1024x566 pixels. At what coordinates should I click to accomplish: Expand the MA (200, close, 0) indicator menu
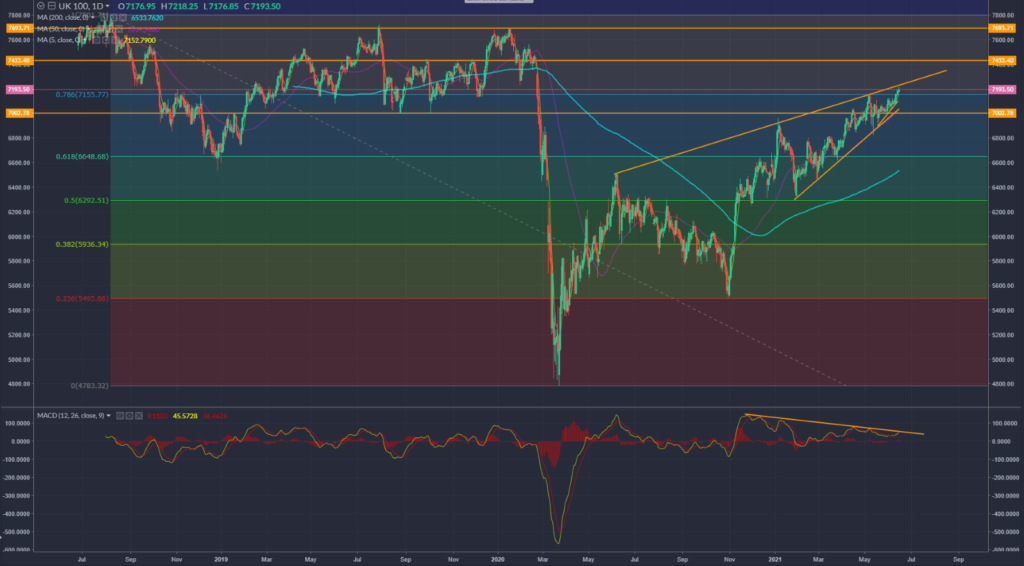click(x=93, y=18)
